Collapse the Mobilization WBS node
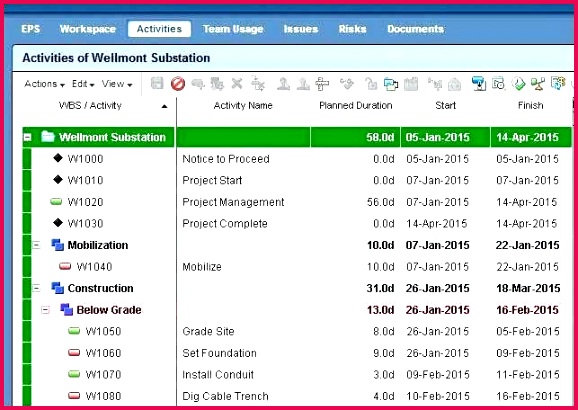This screenshot has height=410, width=578. [36, 244]
